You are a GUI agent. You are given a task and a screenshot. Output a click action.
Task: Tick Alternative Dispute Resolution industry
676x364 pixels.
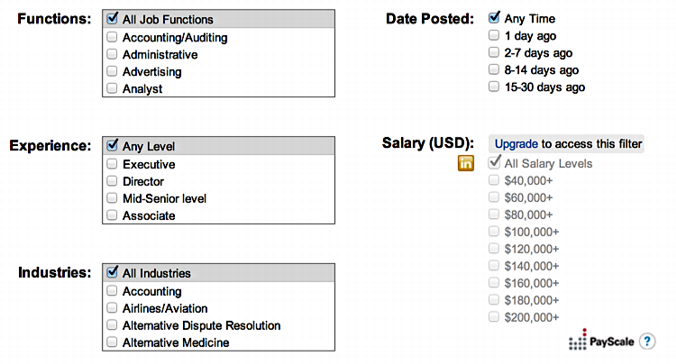click(x=112, y=325)
